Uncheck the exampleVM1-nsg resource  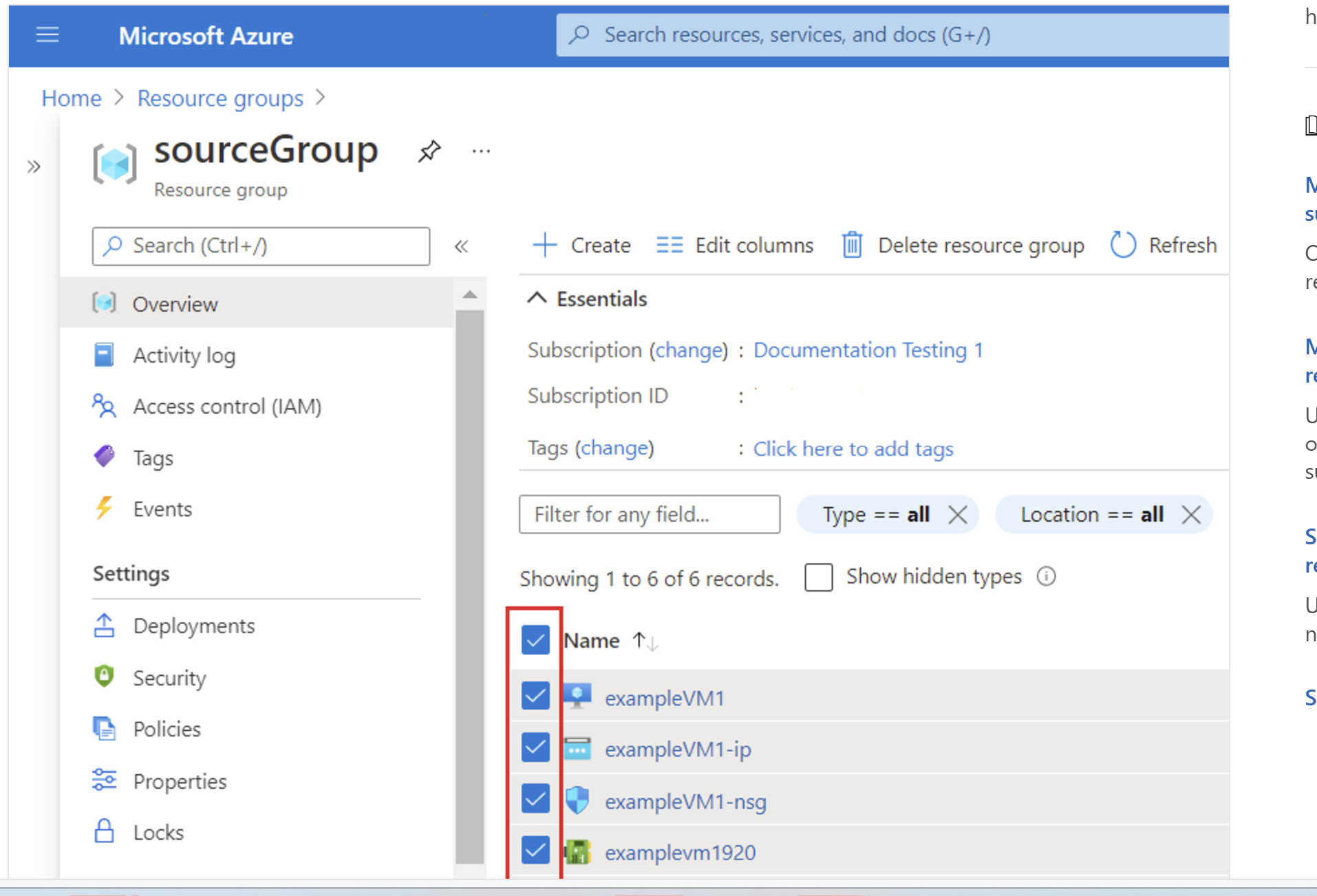[535, 799]
